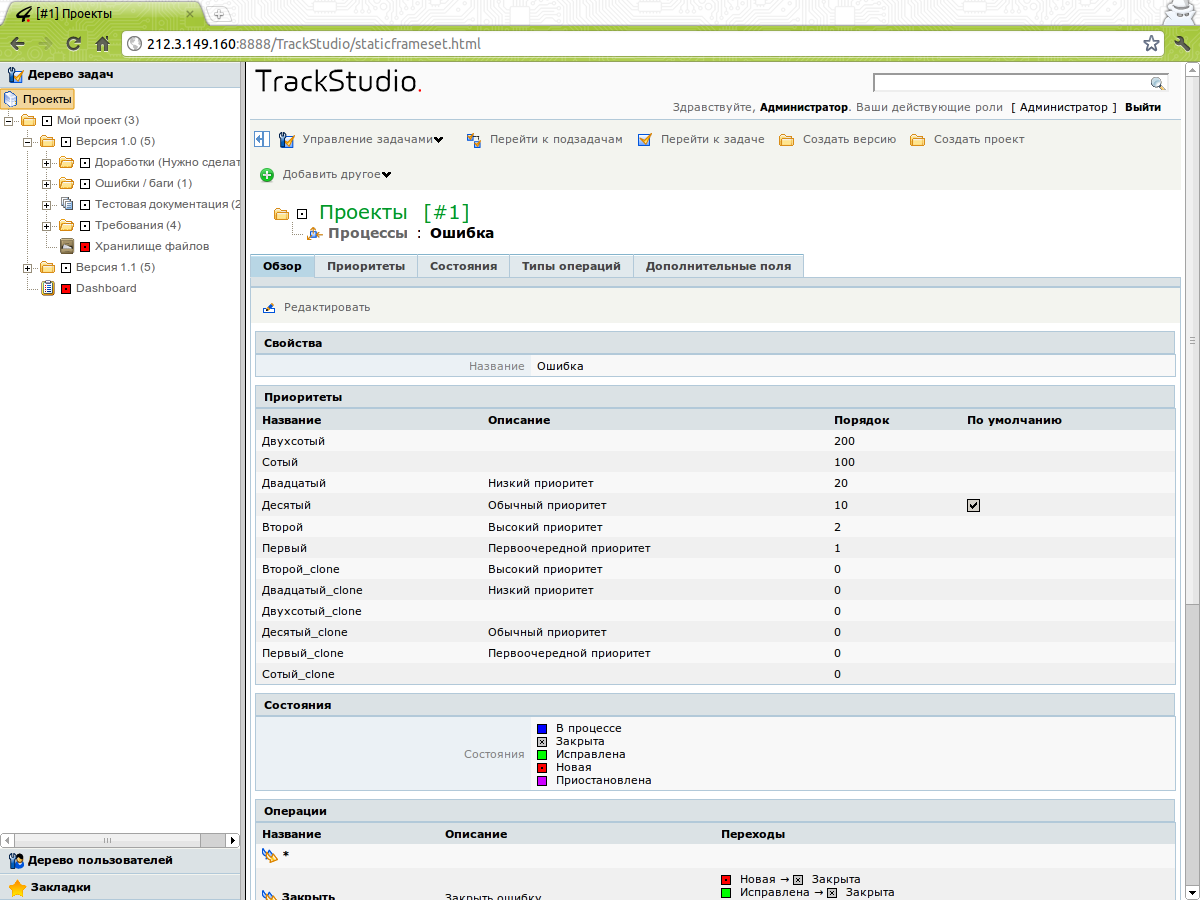
Task: Click the Dashboard document icon in tree
Action: (47, 288)
